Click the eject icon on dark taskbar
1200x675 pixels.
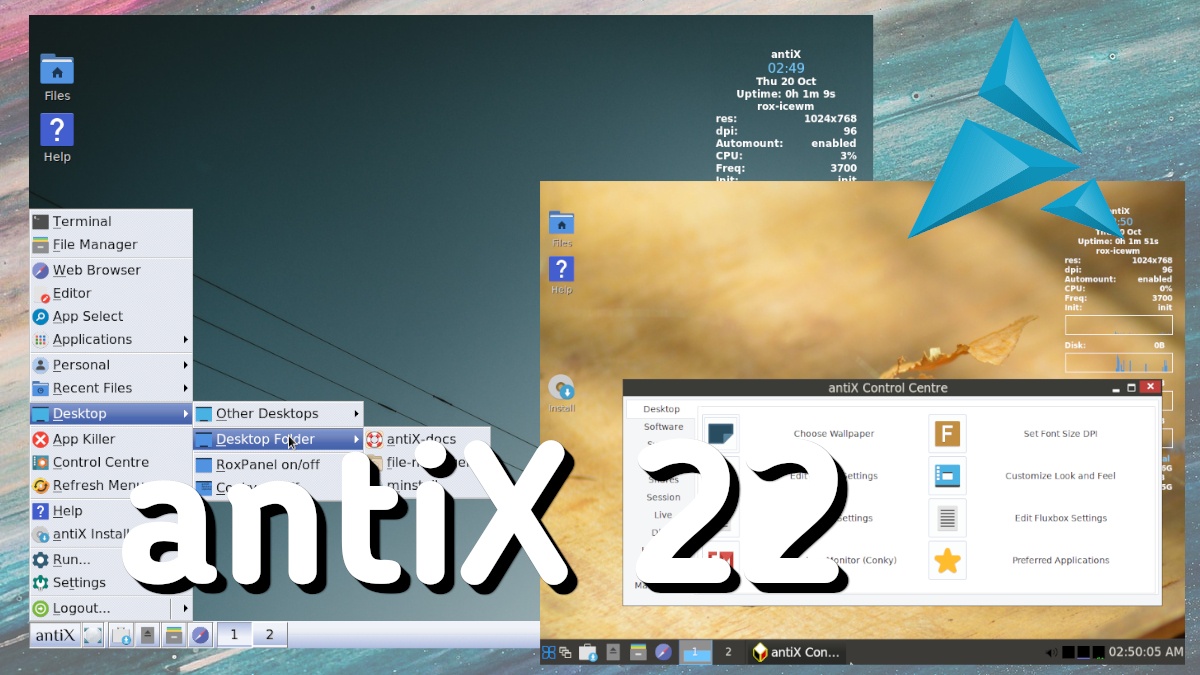click(613, 652)
